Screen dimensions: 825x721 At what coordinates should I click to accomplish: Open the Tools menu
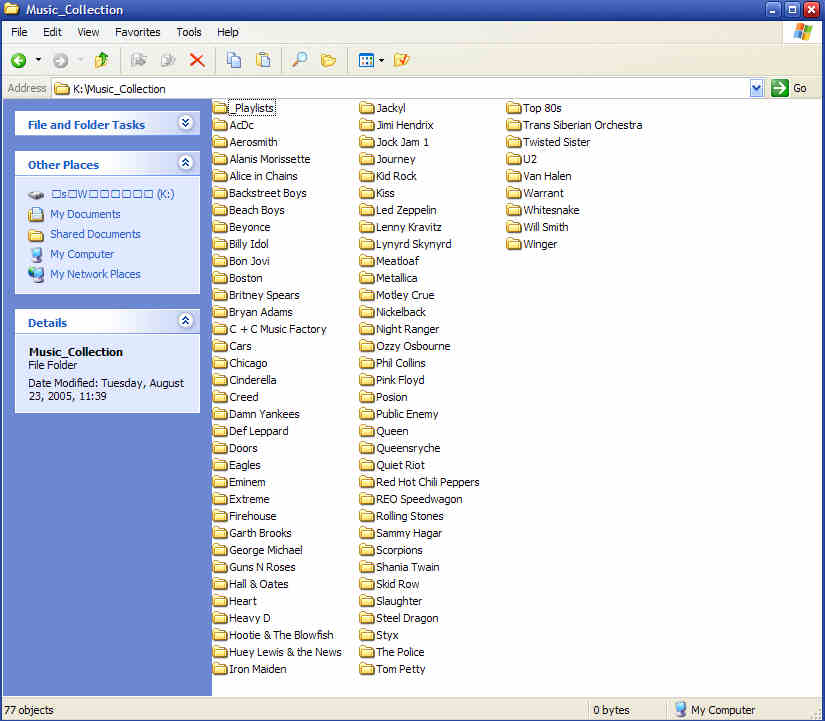(189, 32)
